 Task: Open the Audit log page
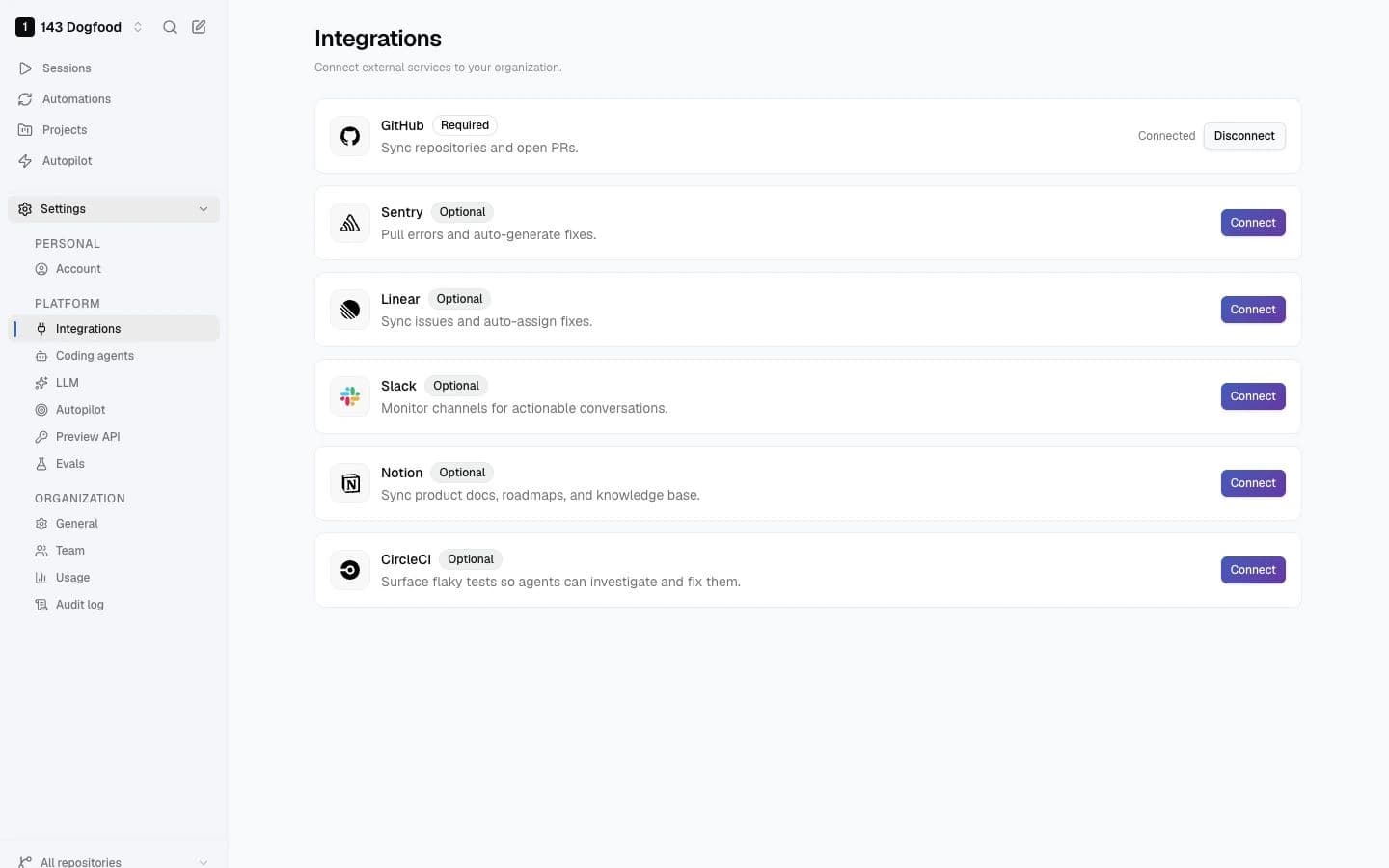tap(114, 605)
